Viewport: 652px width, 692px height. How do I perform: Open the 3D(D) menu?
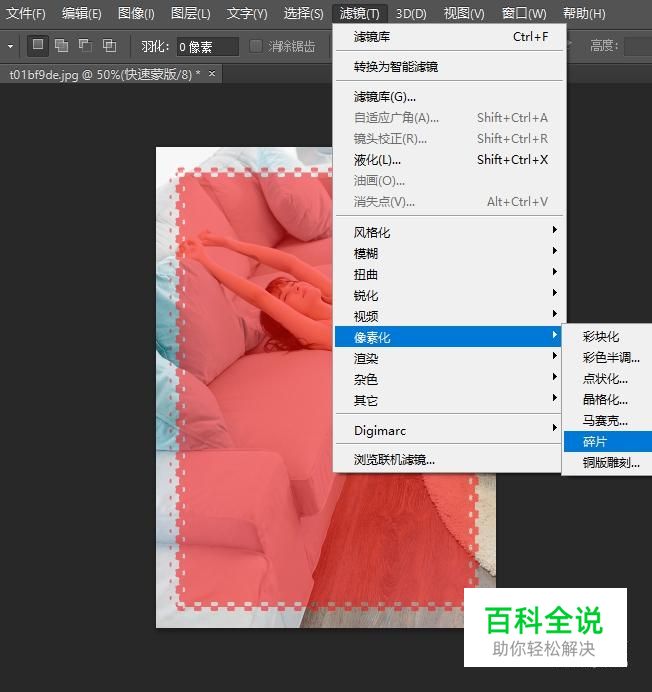411,14
